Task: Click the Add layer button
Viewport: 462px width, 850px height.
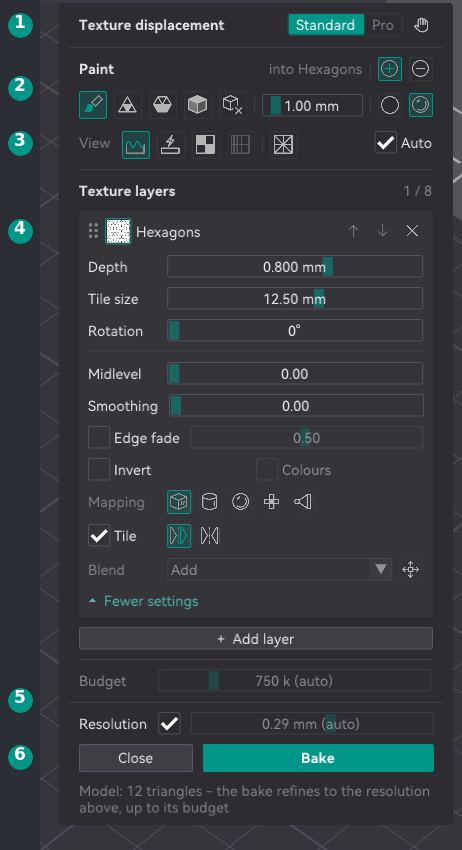Action: [x=256, y=639]
